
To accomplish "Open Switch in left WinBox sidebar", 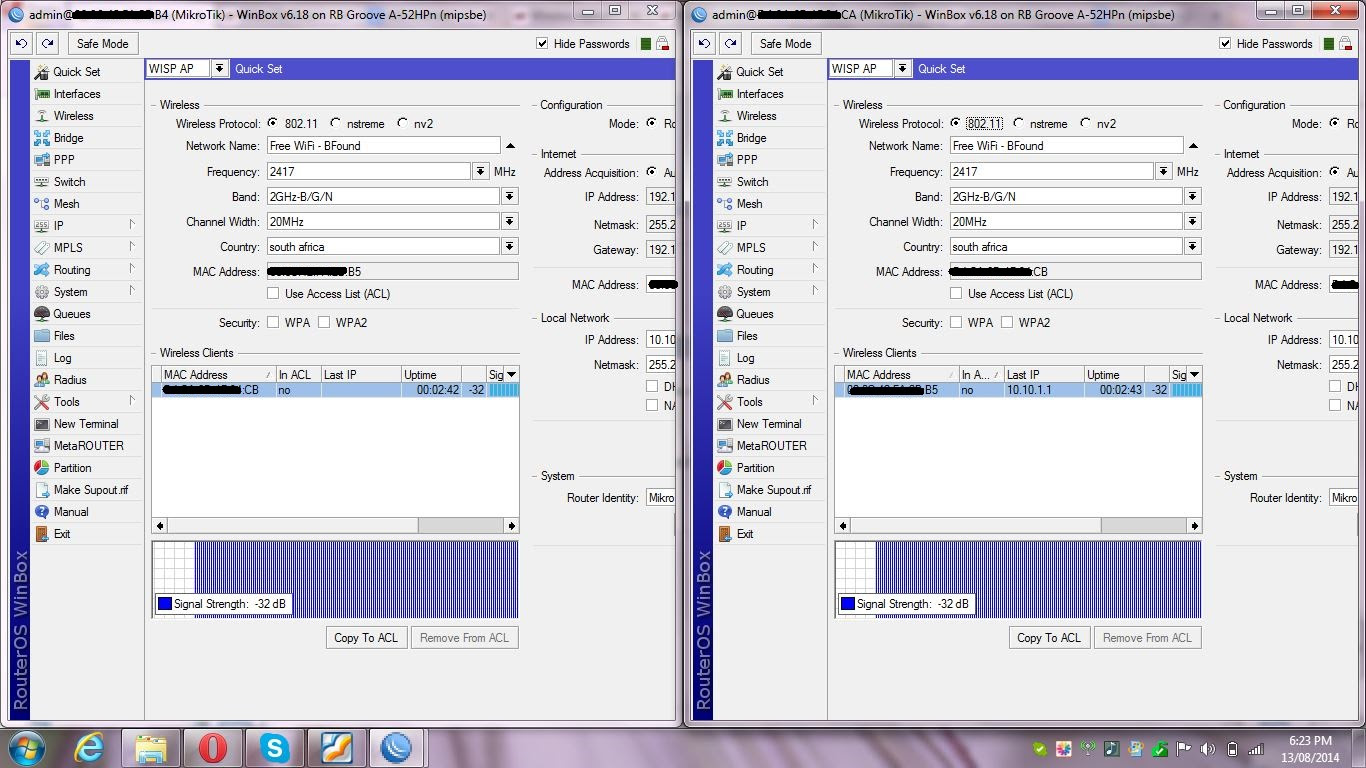I will 69,182.
